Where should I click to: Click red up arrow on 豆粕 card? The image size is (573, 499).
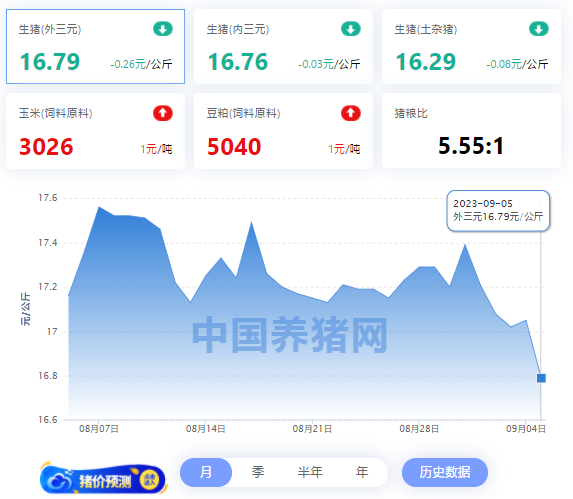coord(351,113)
